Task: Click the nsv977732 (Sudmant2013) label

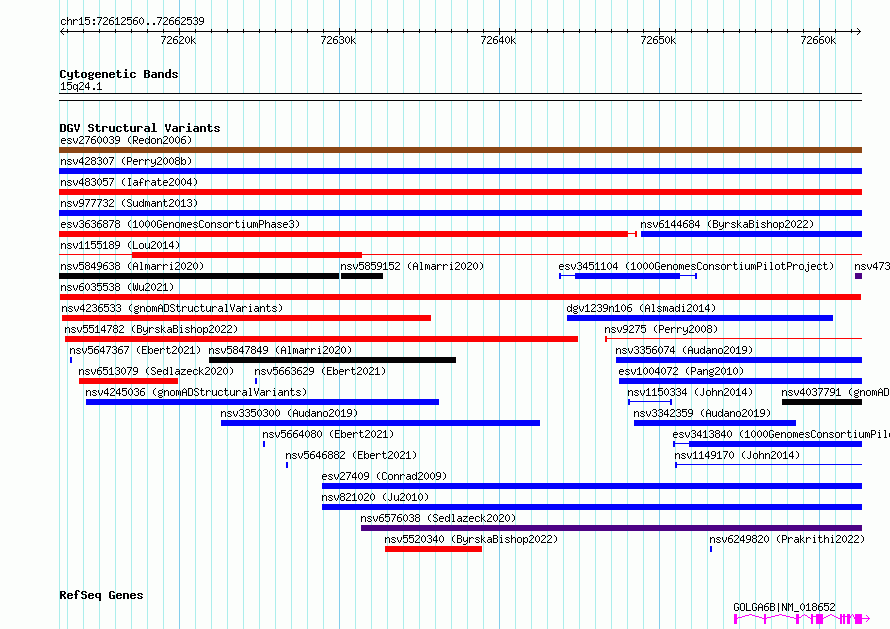Action: click(129, 203)
